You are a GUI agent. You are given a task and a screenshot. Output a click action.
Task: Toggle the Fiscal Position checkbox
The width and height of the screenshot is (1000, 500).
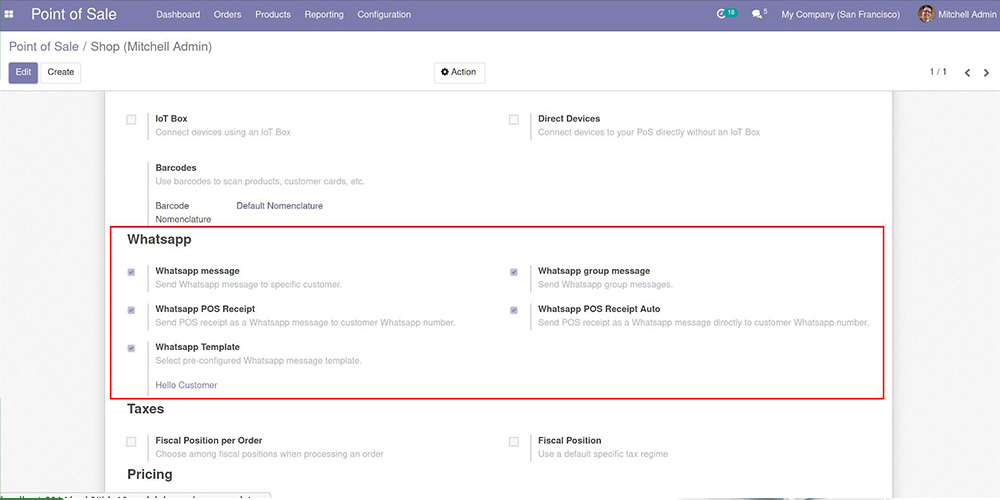pyautogui.click(x=514, y=441)
